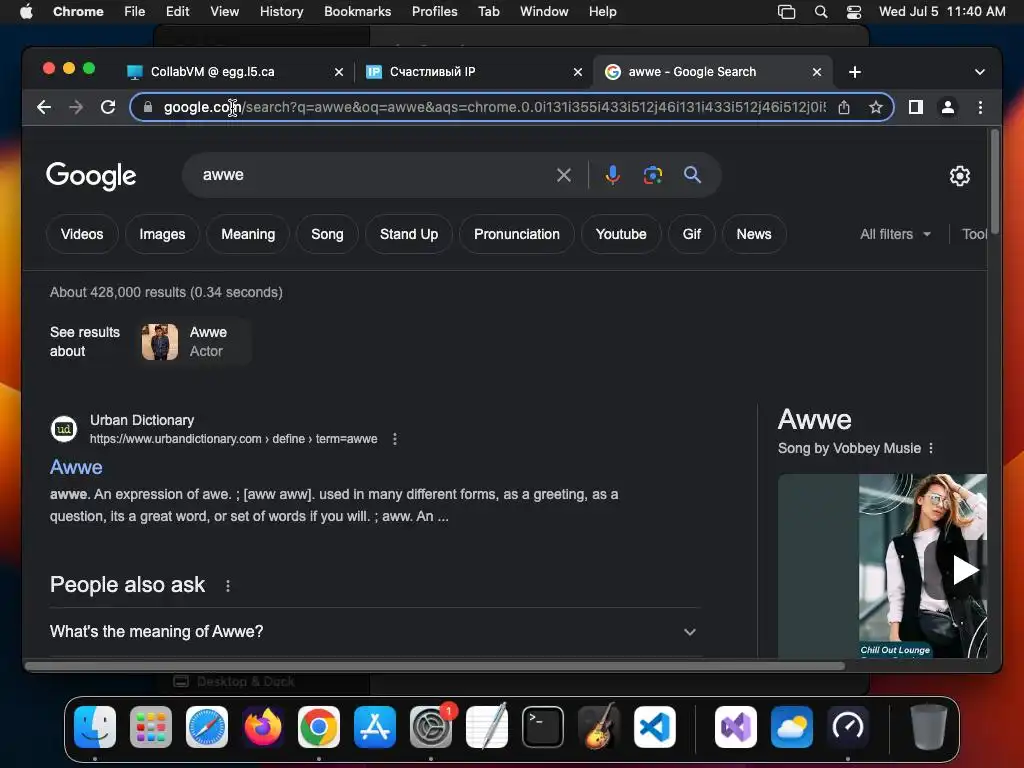Focus the Chrome address bar URL

tap(494, 107)
